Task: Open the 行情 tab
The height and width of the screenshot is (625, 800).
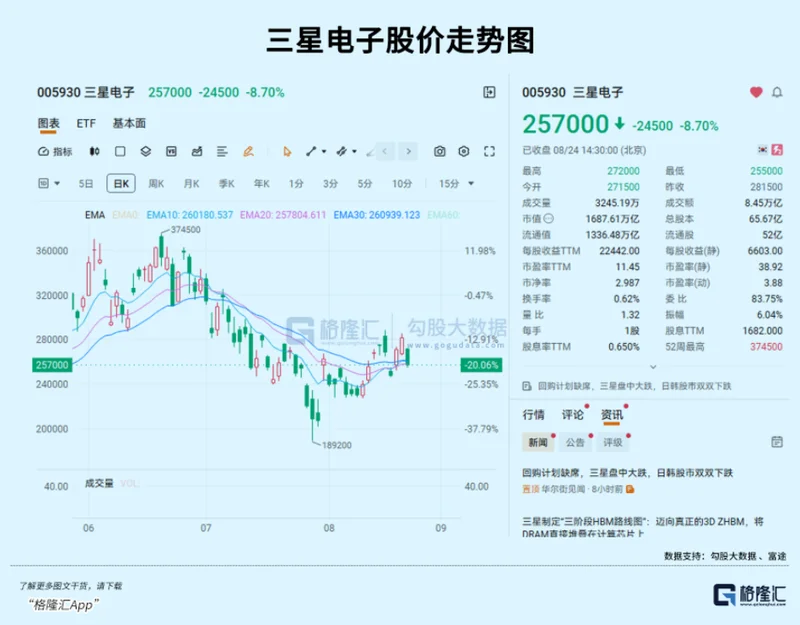Action: [x=533, y=415]
